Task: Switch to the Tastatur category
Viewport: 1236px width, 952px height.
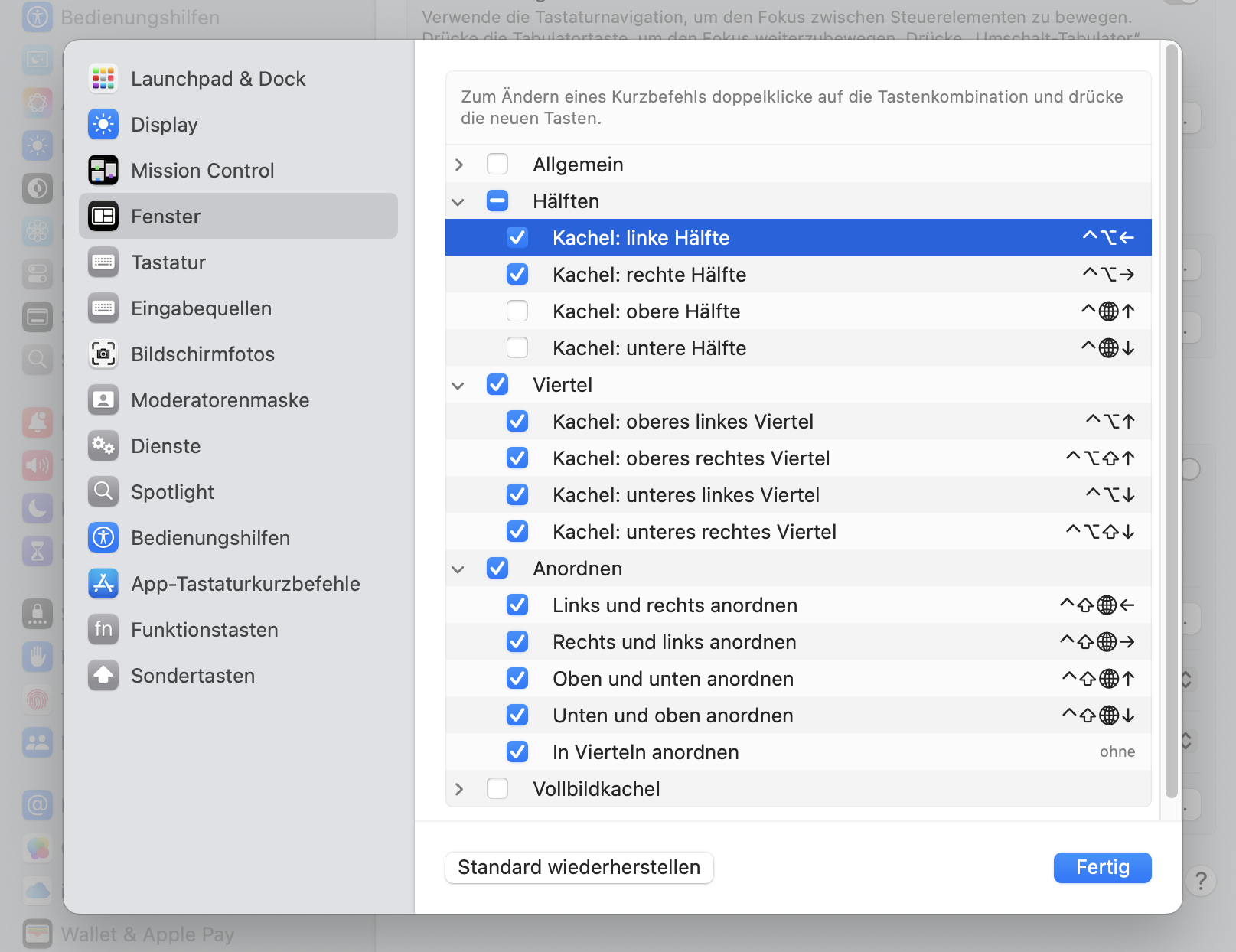Action: click(x=168, y=262)
